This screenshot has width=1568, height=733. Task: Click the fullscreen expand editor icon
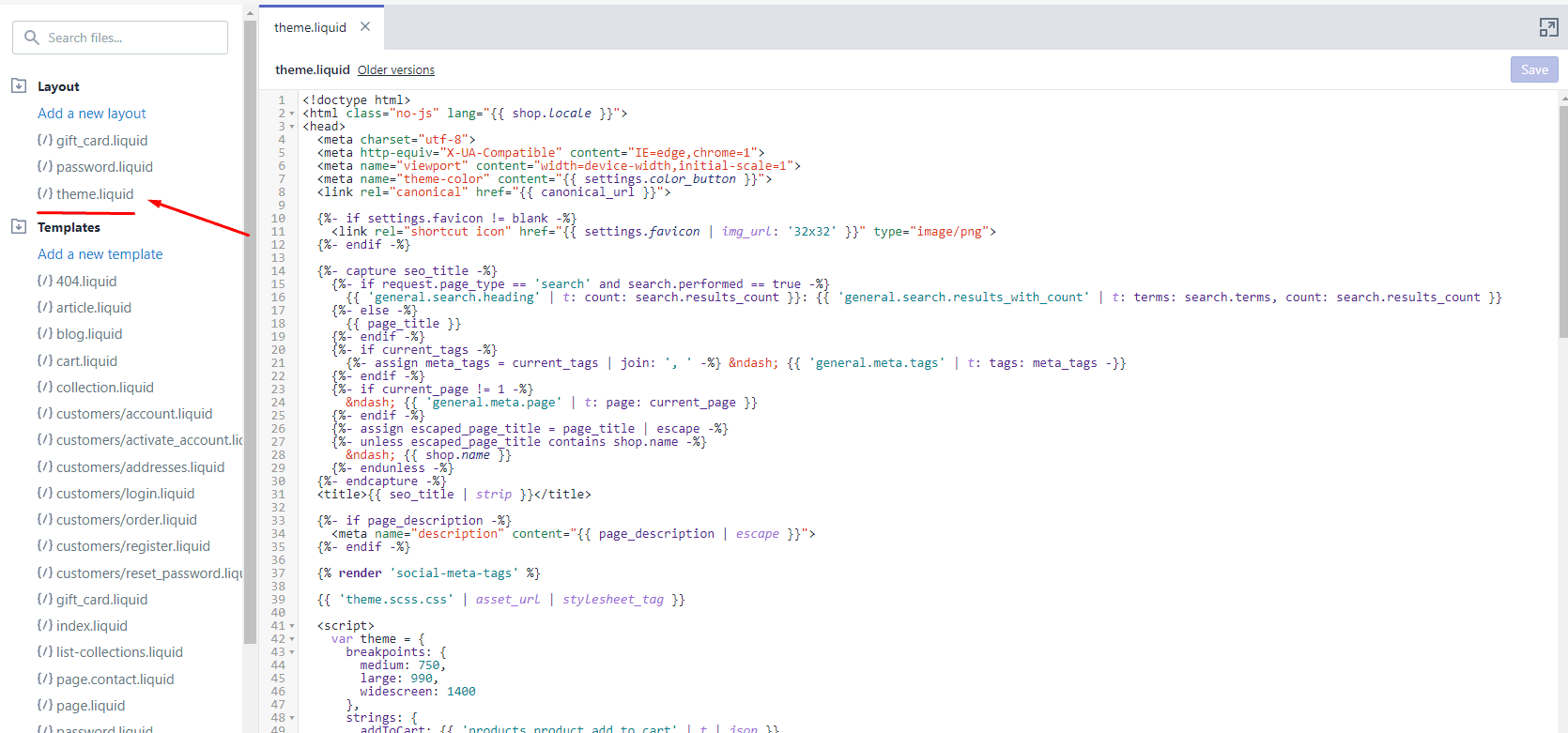coord(1548,28)
